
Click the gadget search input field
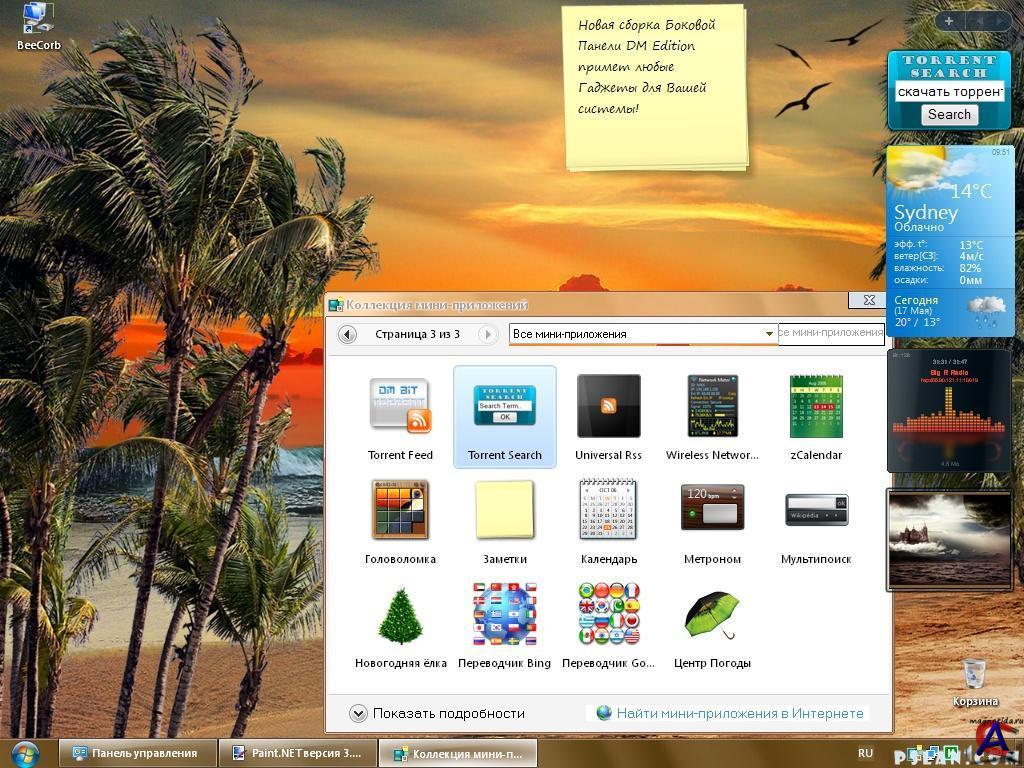pyautogui.click(x=830, y=333)
